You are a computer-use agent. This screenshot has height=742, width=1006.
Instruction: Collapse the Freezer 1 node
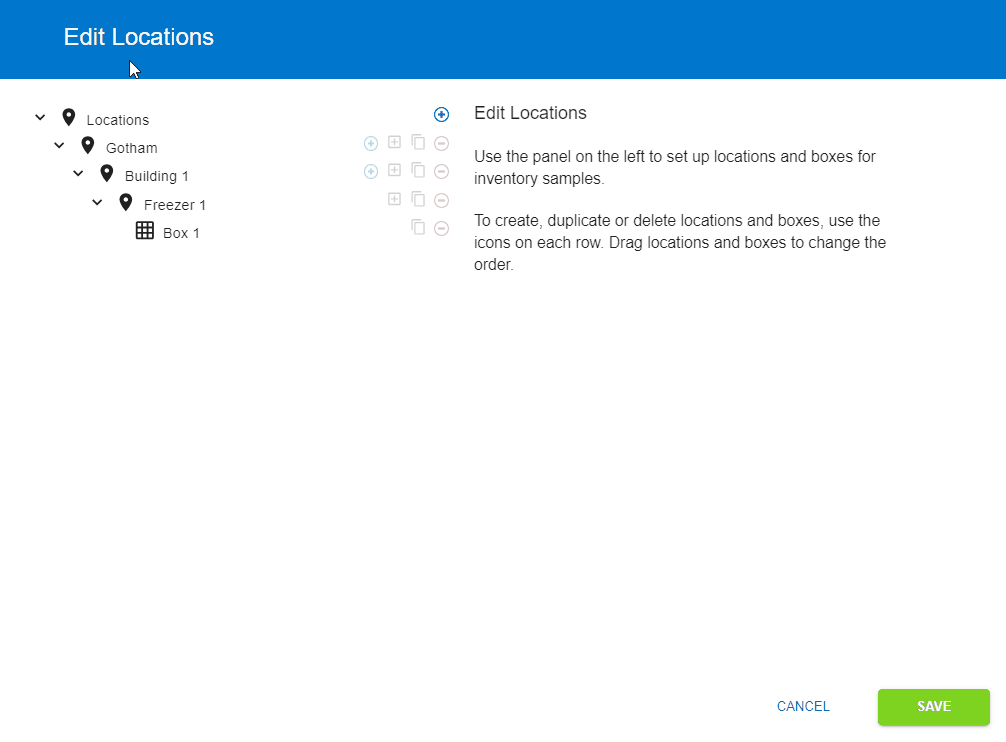(98, 203)
